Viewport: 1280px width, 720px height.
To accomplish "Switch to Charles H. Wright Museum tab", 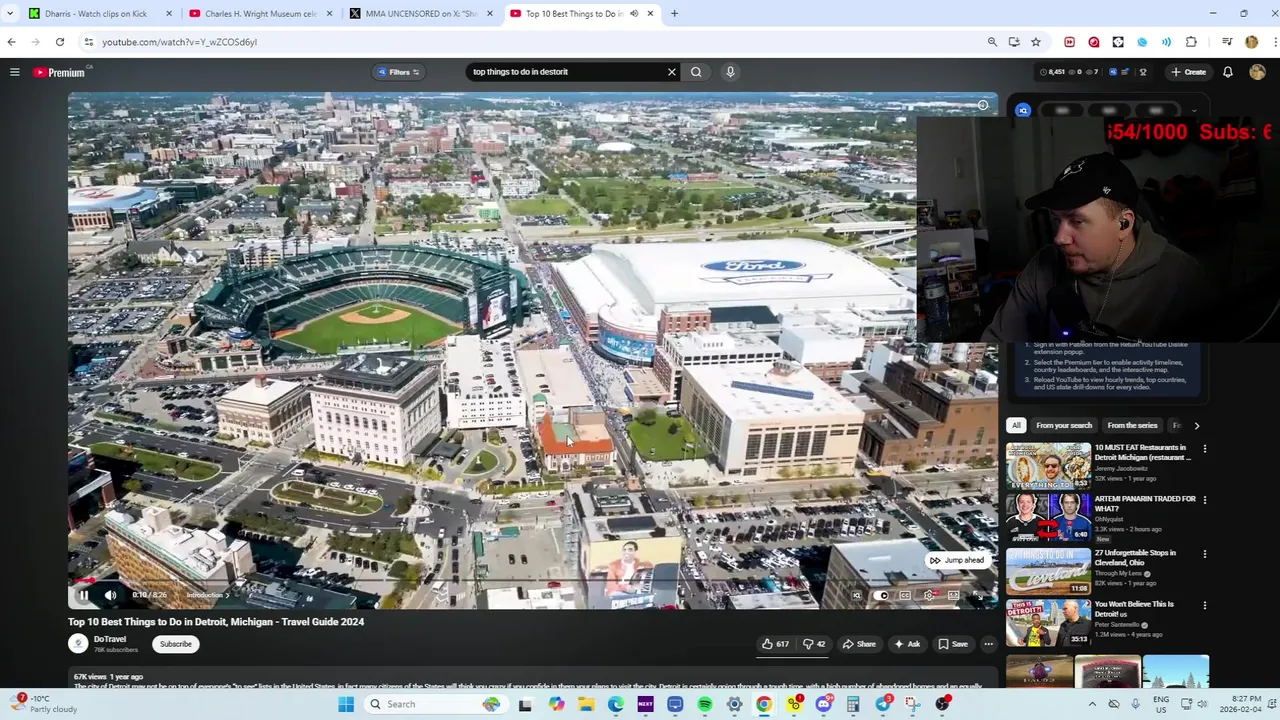I will tap(260, 14).
